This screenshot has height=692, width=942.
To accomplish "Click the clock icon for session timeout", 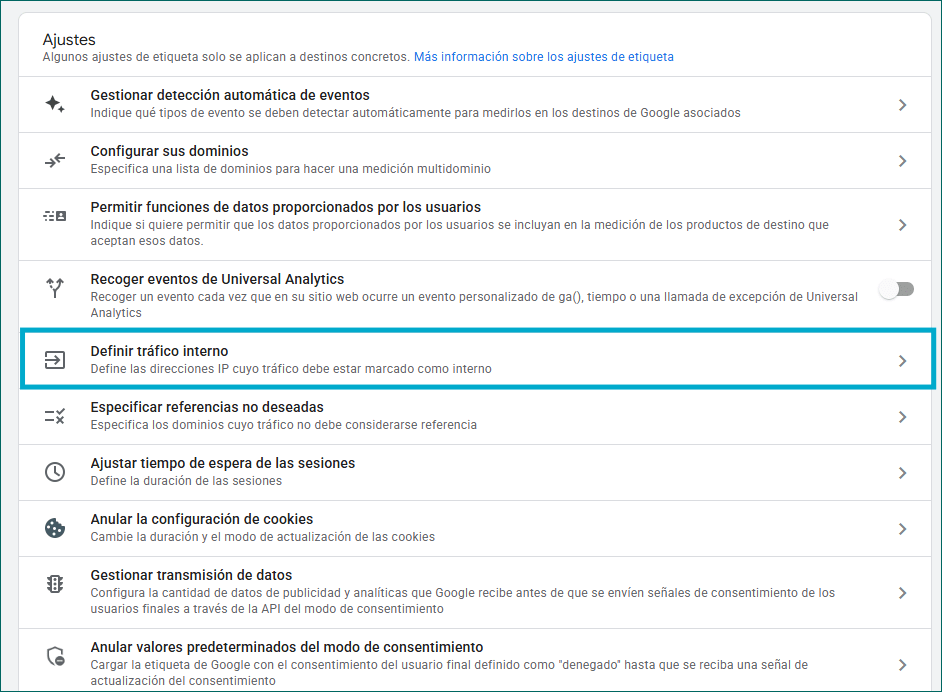I will (55, 472).
